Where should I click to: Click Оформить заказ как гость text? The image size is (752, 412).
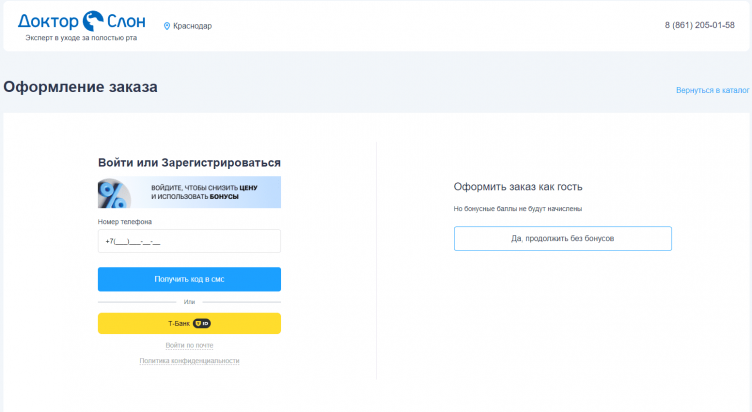tap(518, 187)
